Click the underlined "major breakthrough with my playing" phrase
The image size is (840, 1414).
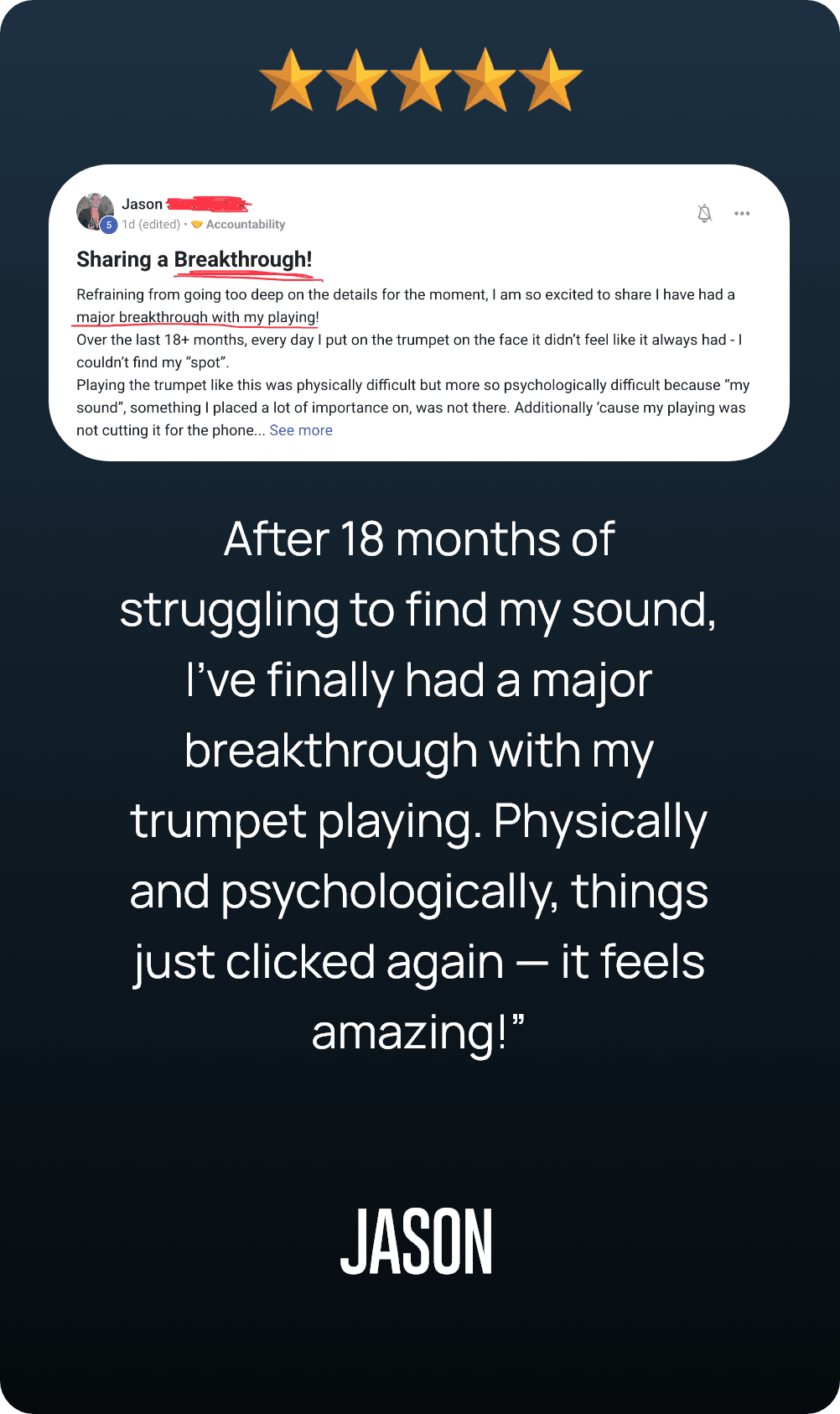198,317
